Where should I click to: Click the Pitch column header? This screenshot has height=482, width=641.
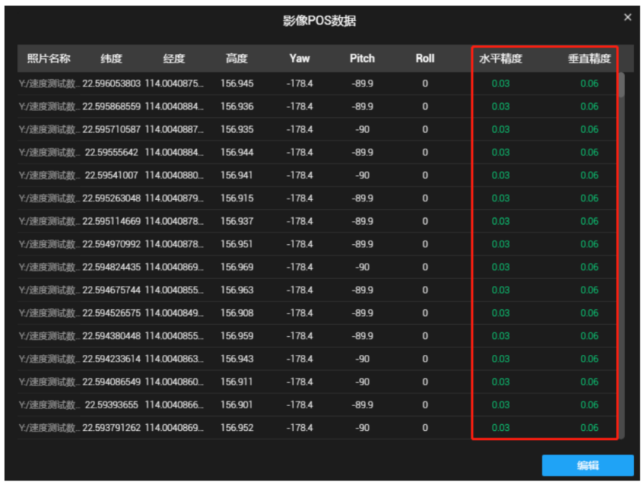pyautogui.click(x=362, y=59)
